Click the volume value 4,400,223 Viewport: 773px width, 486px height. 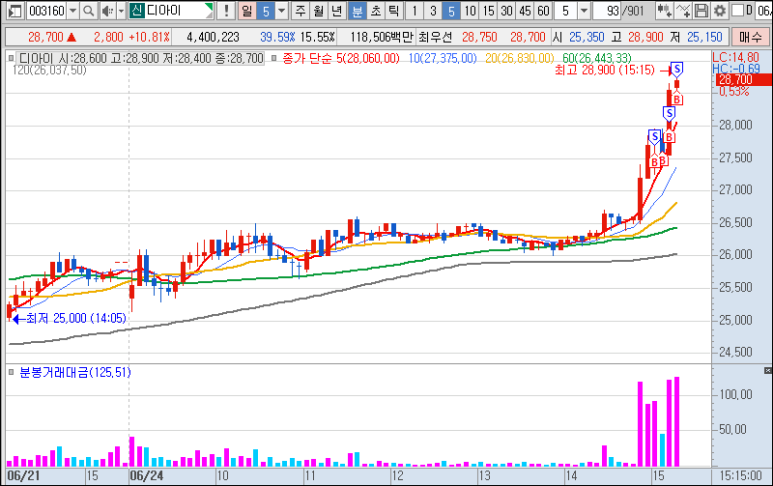212,37
